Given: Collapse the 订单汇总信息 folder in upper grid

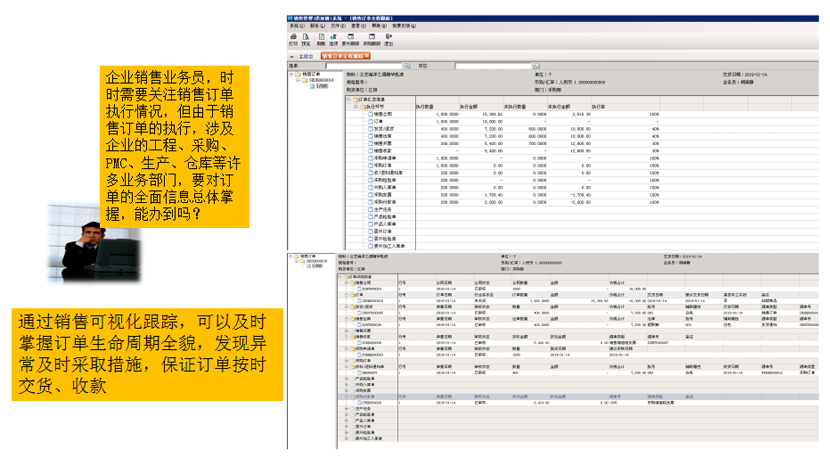Looking at the screenshot, I should pos(350,99).
